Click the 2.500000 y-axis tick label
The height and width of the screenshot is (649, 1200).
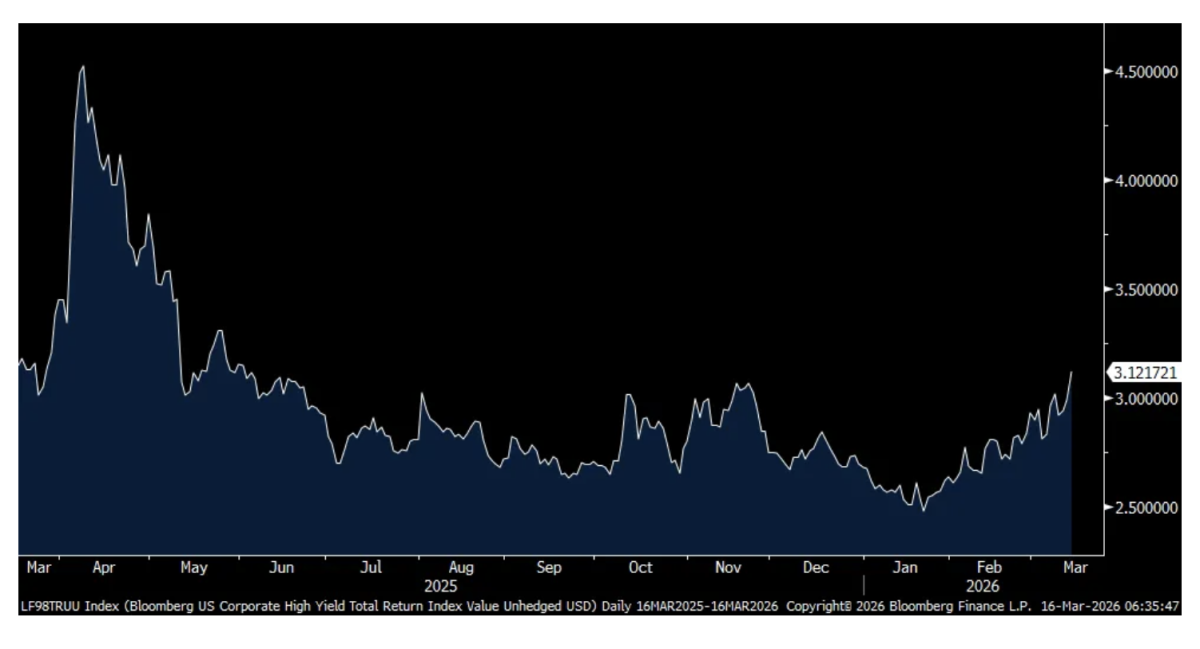1142,508
